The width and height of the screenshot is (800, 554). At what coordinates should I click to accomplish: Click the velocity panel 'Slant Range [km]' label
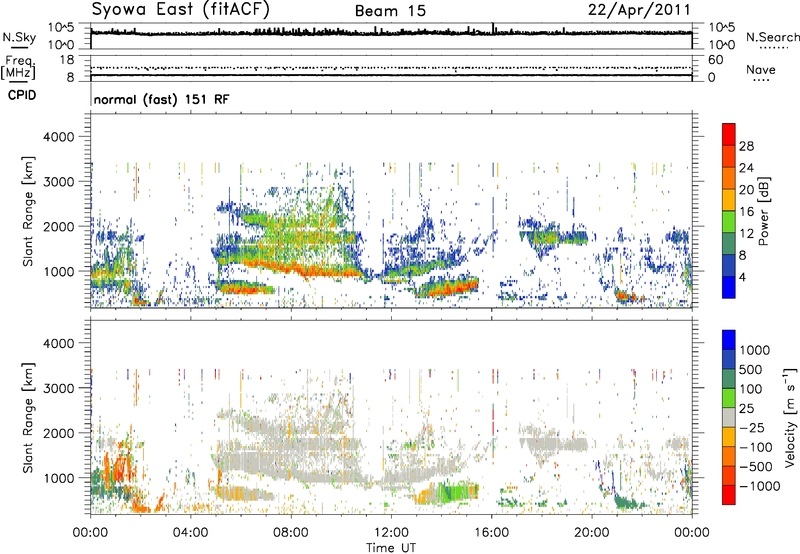(28, 417)
